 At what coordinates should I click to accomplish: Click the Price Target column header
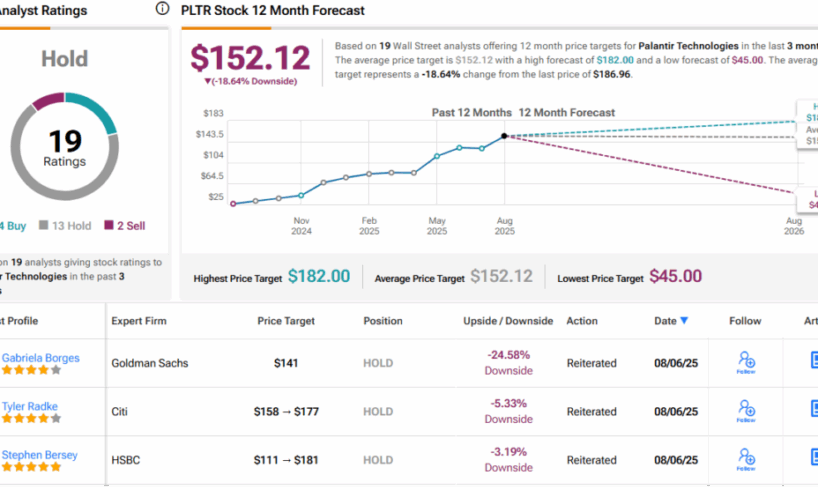click(x=286, y=321)
